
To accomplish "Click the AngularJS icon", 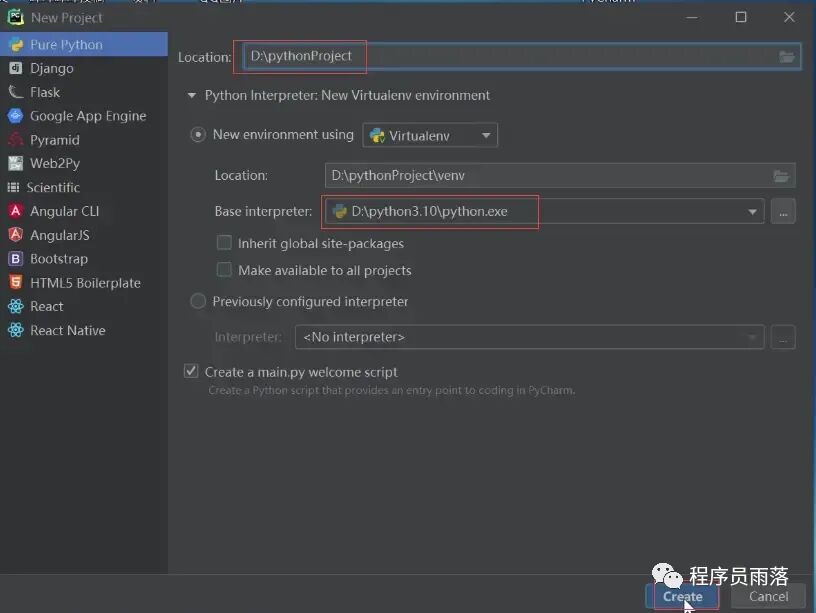I will 16,235.
